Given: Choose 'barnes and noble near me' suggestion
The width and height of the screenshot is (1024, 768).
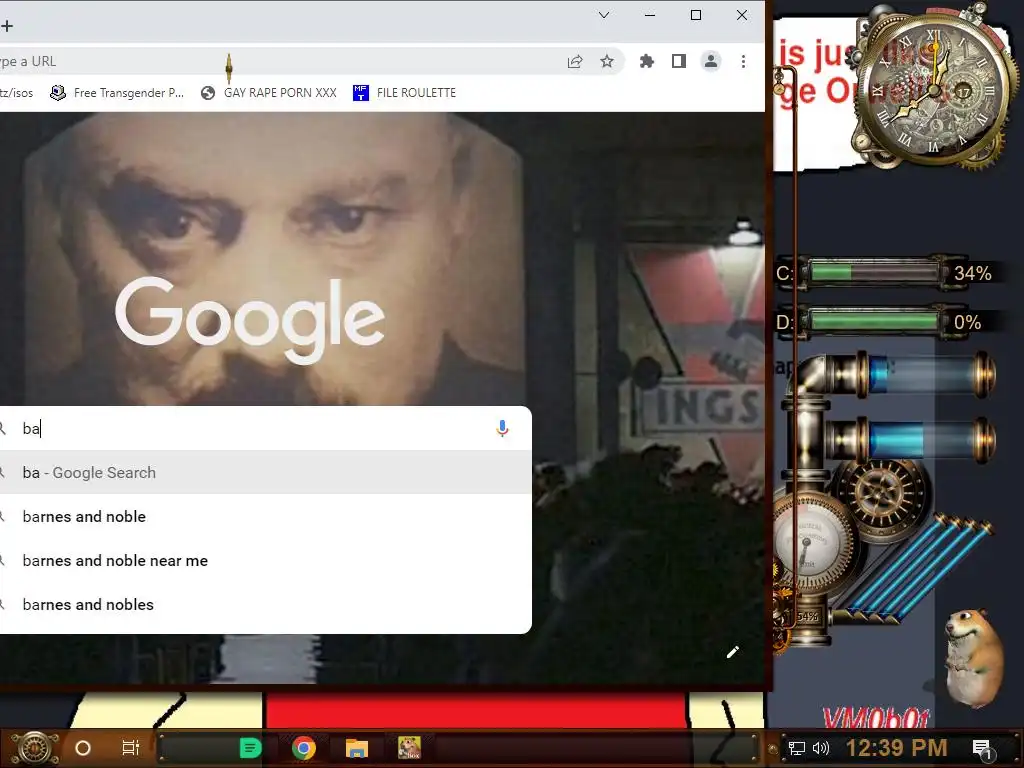Looking at the screenshot, I should (265, 560).
